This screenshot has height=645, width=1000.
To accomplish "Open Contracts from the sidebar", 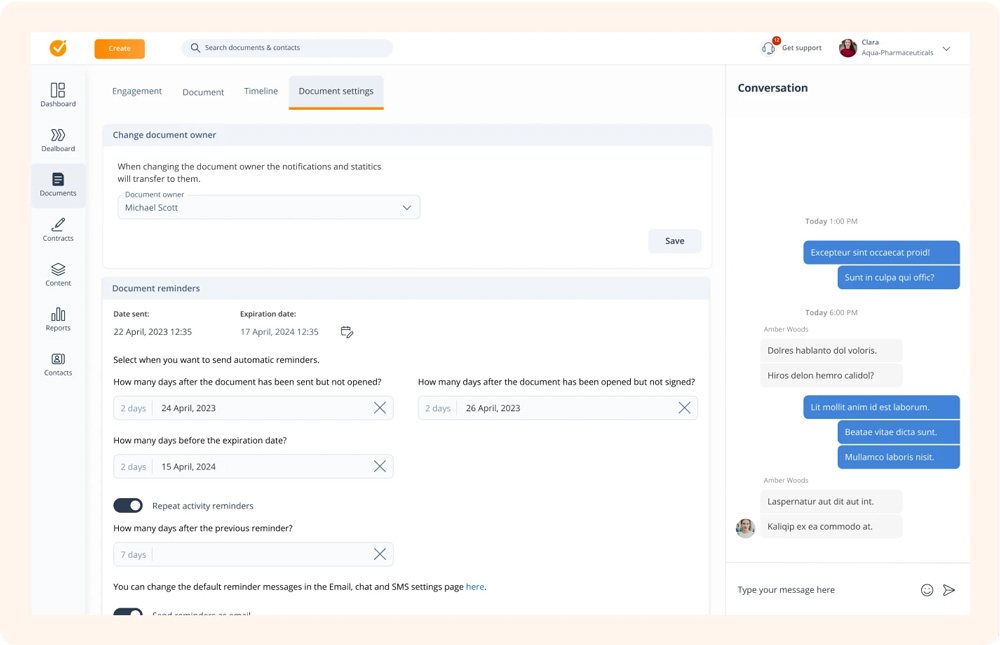I will click(58, 226).
